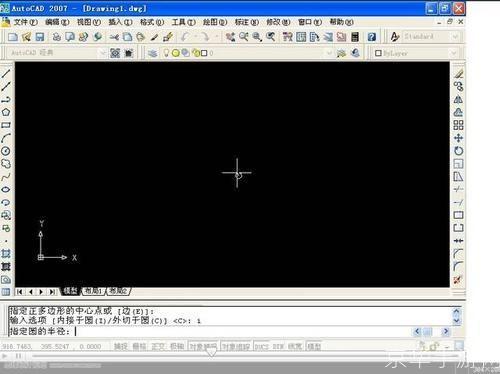500x374 pixels.
Task: Select the Rectangle draw tool
Action: pos(6,125)
